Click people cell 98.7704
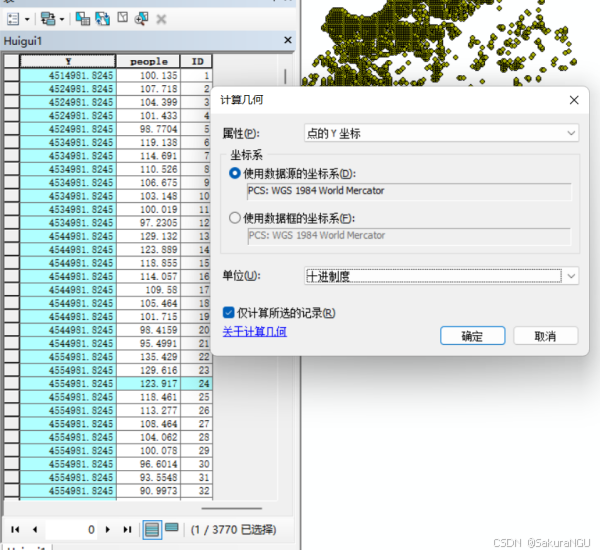 click(x=148, y=129)
